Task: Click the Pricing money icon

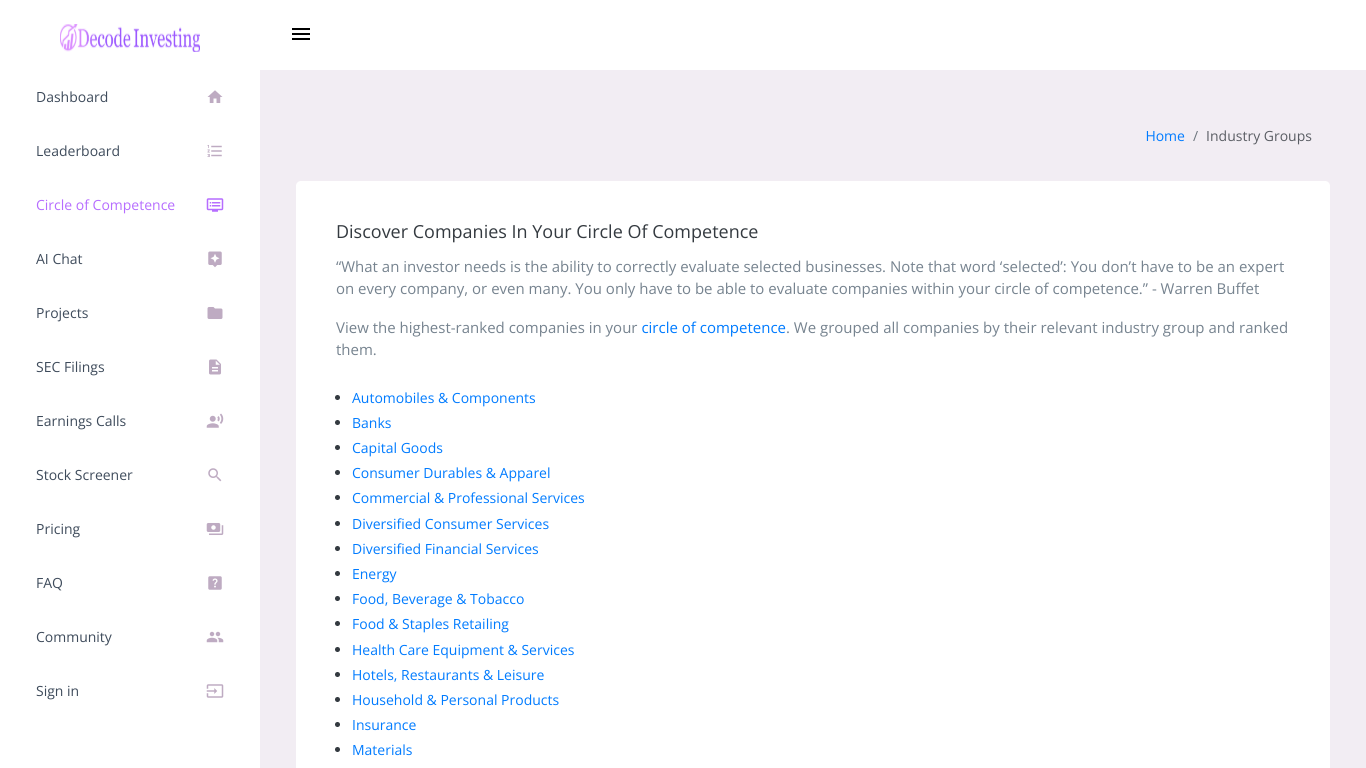Action: pos(215,529)
